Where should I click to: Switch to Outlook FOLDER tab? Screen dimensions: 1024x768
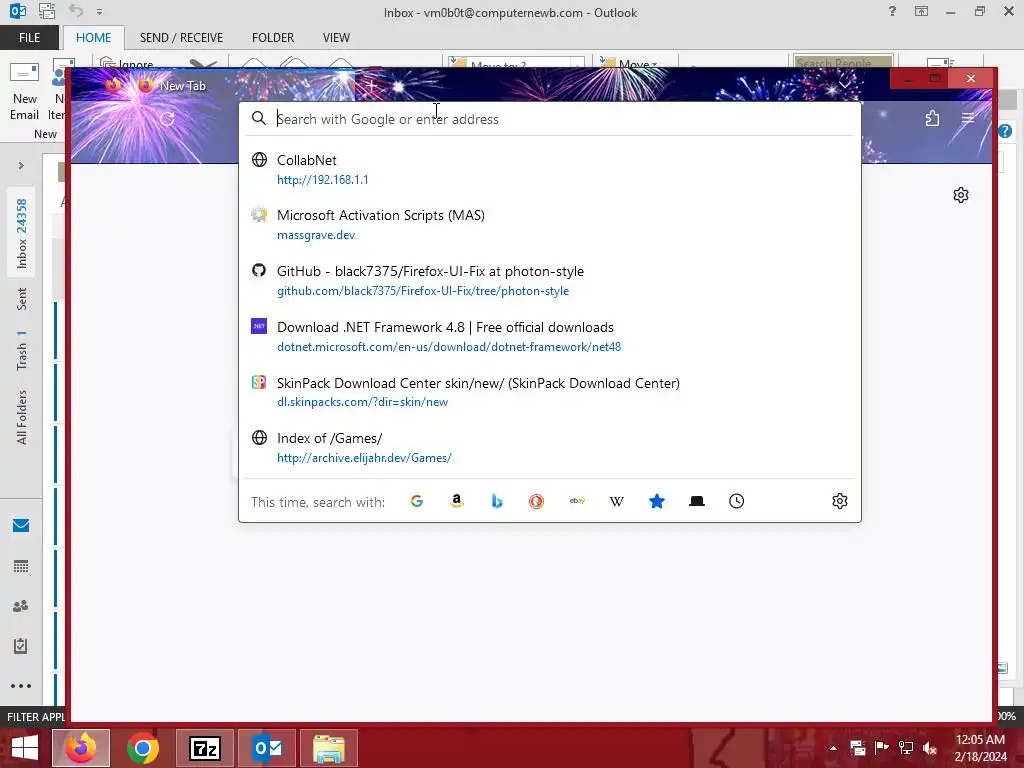[273, 38]
